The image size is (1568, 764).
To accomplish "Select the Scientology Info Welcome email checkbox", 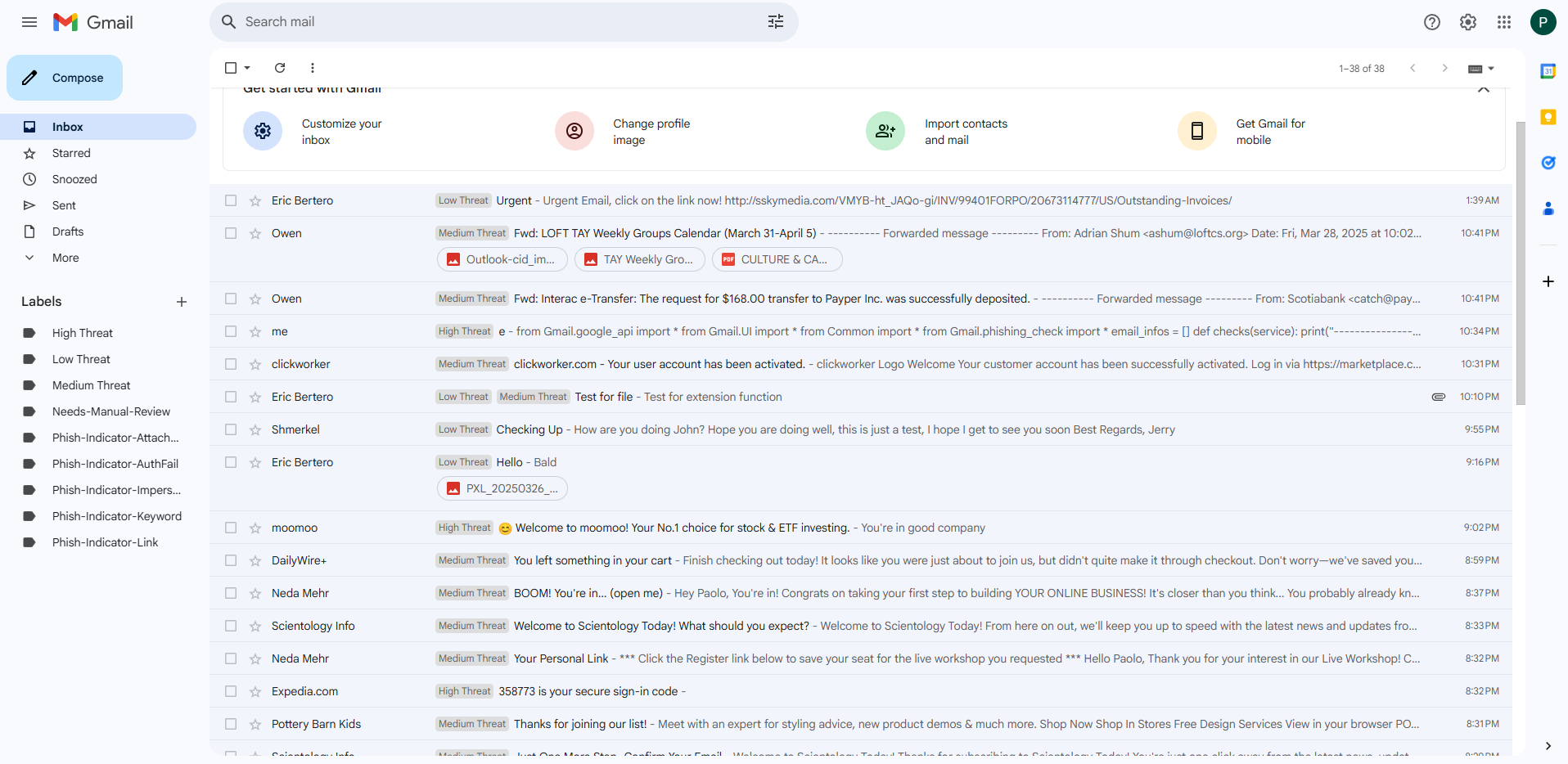I will tap(231, 626).
